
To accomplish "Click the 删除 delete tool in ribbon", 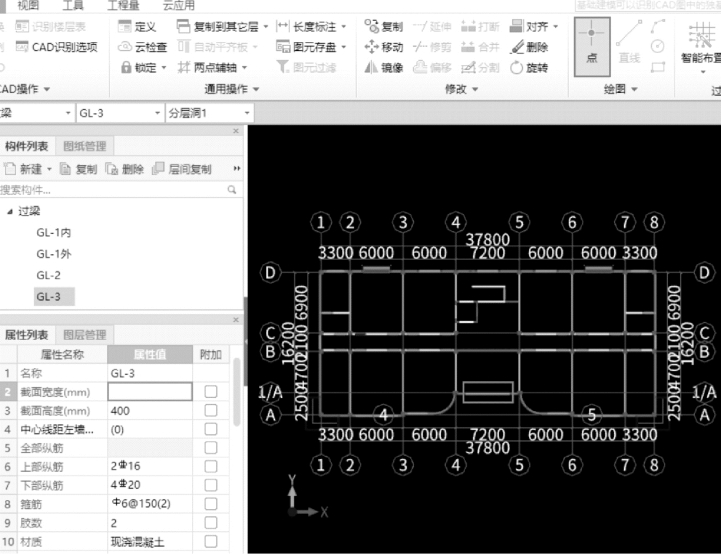I will point(529,47).
